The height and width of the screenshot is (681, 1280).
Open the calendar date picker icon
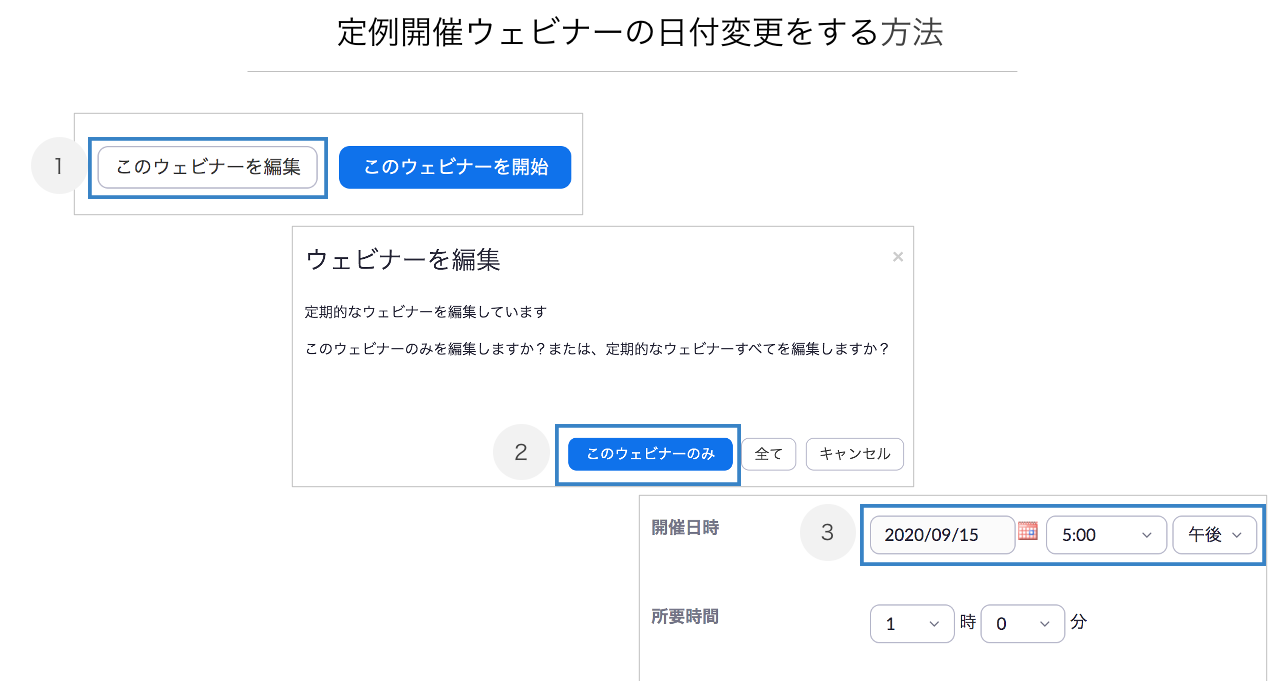click(1027, 531)
